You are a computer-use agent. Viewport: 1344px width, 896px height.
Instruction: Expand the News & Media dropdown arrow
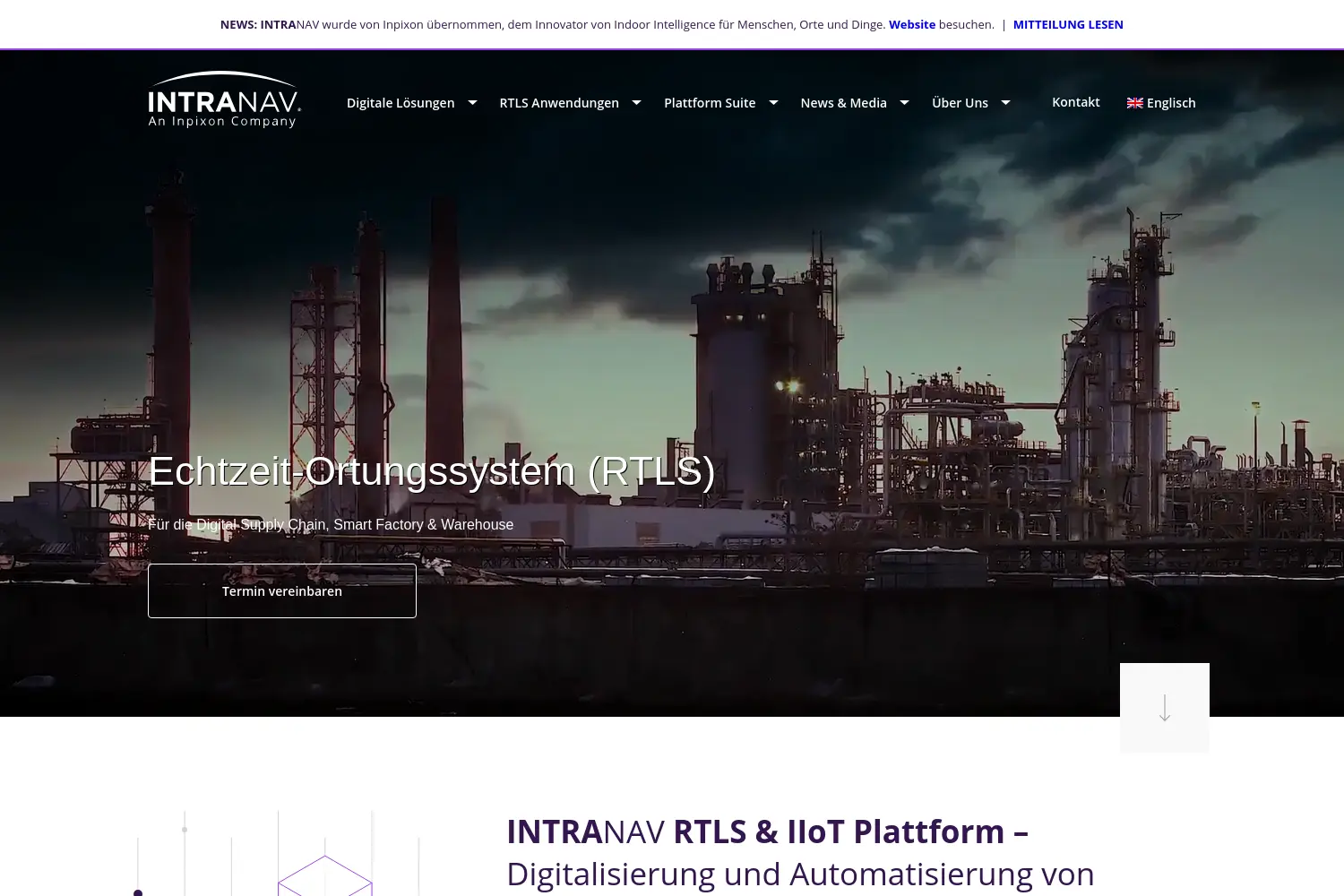coord(904,103)
